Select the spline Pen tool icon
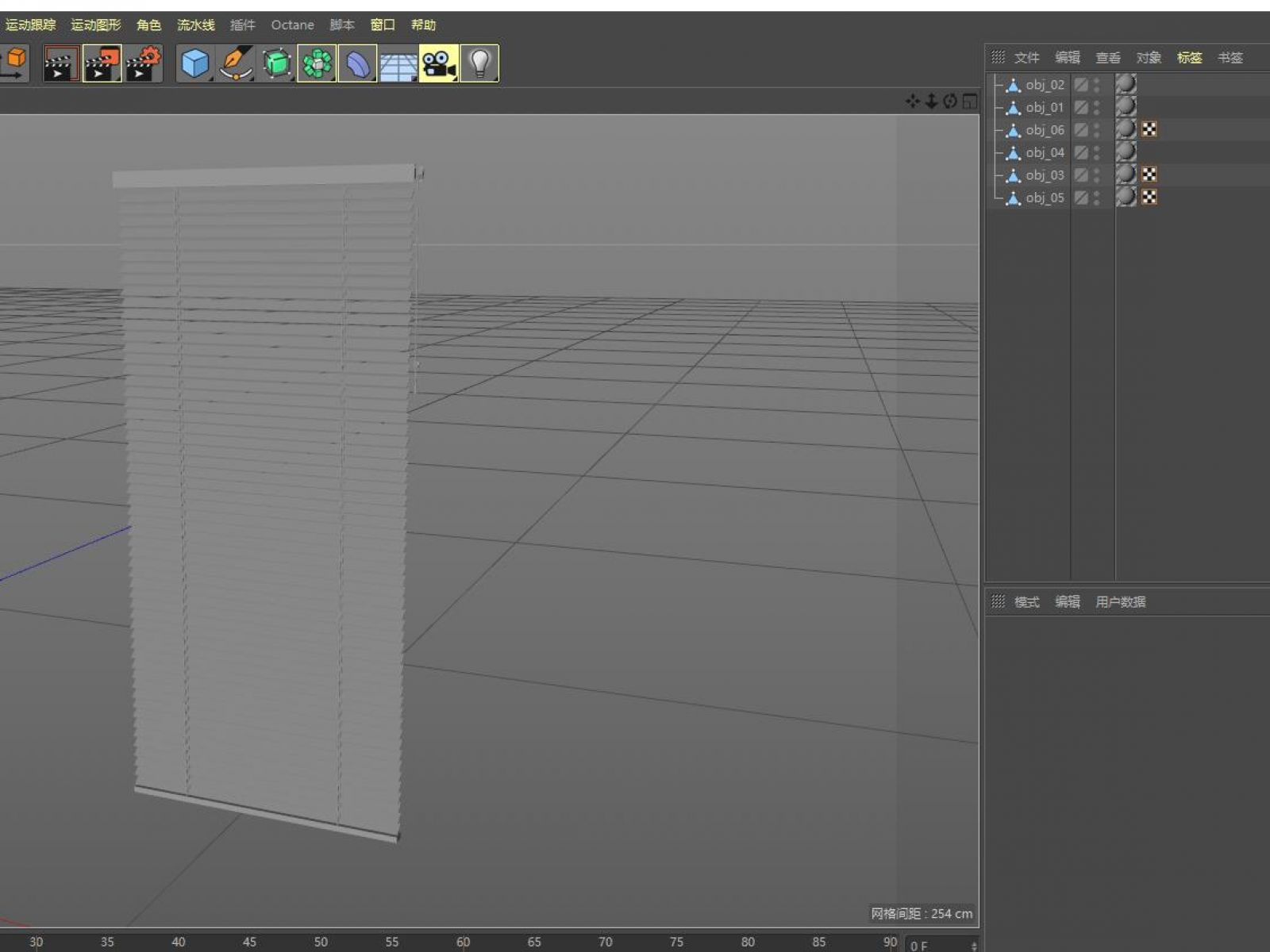This screenshot has height=952, width=1270. click(236, 63)
